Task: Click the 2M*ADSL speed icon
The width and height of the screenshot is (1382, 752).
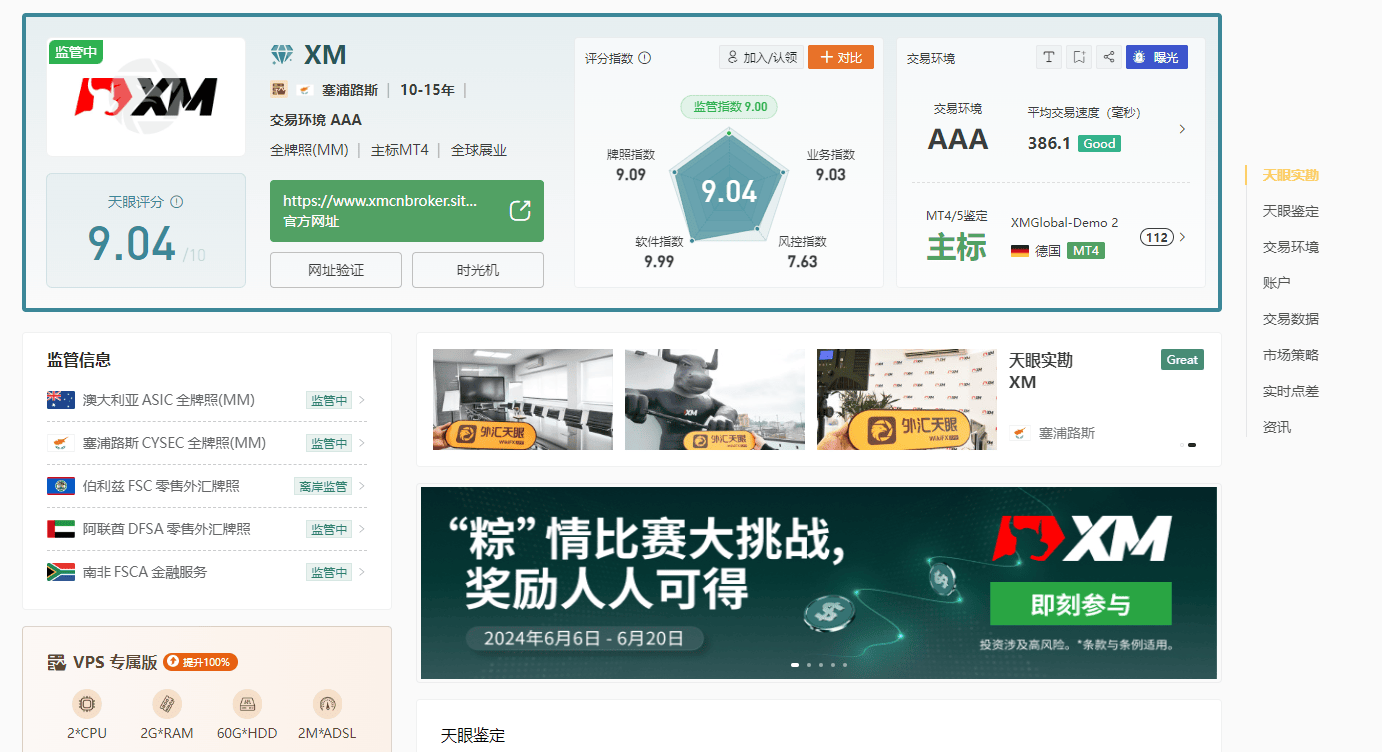Action: [x=327, y=704]
